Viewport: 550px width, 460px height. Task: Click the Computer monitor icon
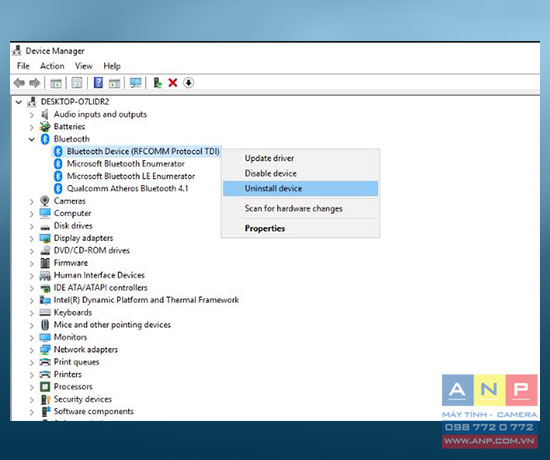click(45, 213)
